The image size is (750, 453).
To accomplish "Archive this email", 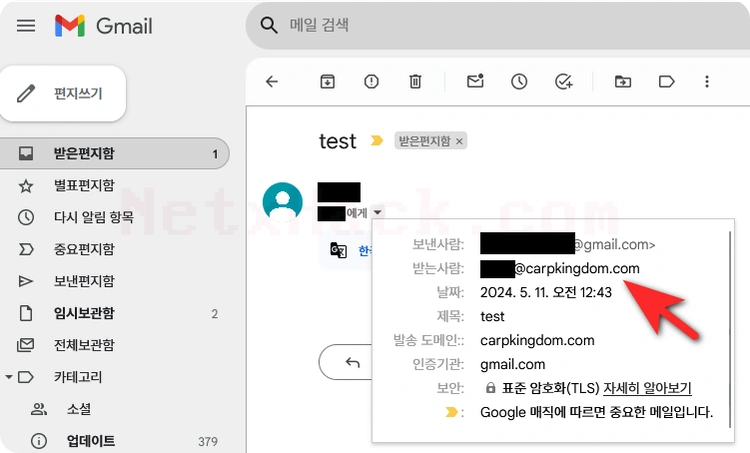I will [x=327, y=82].
